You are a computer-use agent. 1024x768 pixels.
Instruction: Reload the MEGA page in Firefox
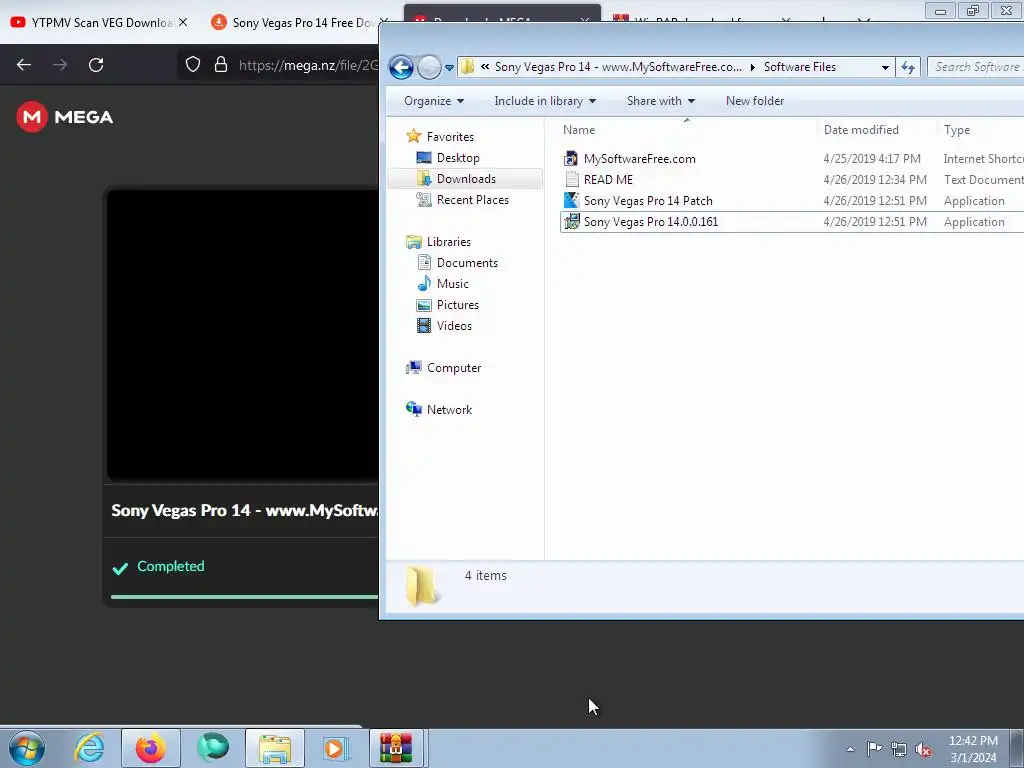(96, 65)
